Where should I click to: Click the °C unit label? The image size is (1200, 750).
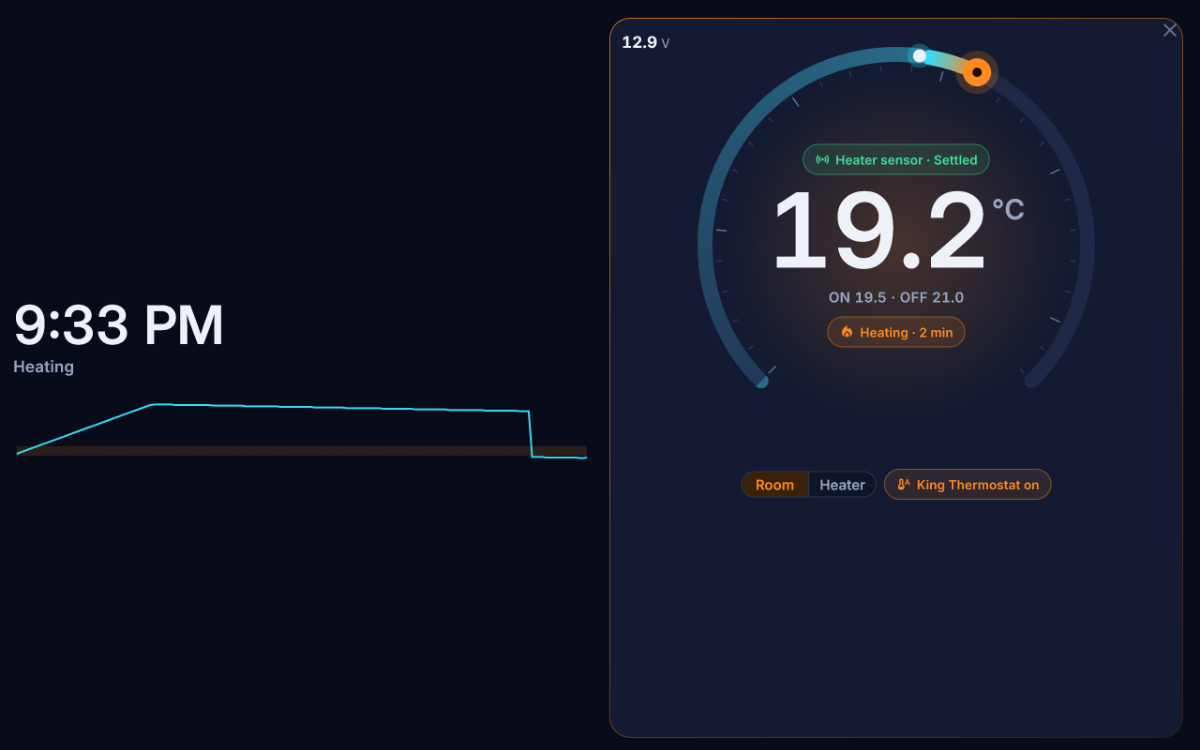[1008, 208]
